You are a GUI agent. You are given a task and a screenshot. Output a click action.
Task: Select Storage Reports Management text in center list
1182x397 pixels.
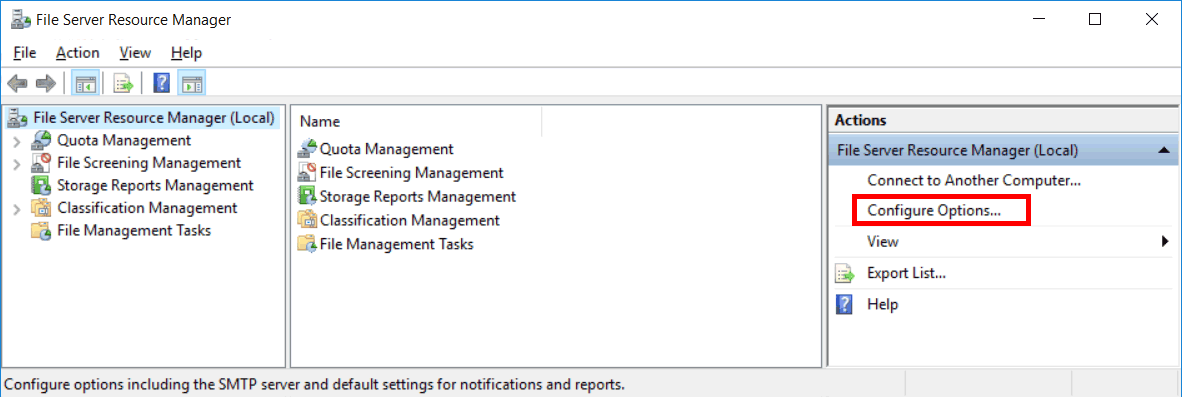418,197
